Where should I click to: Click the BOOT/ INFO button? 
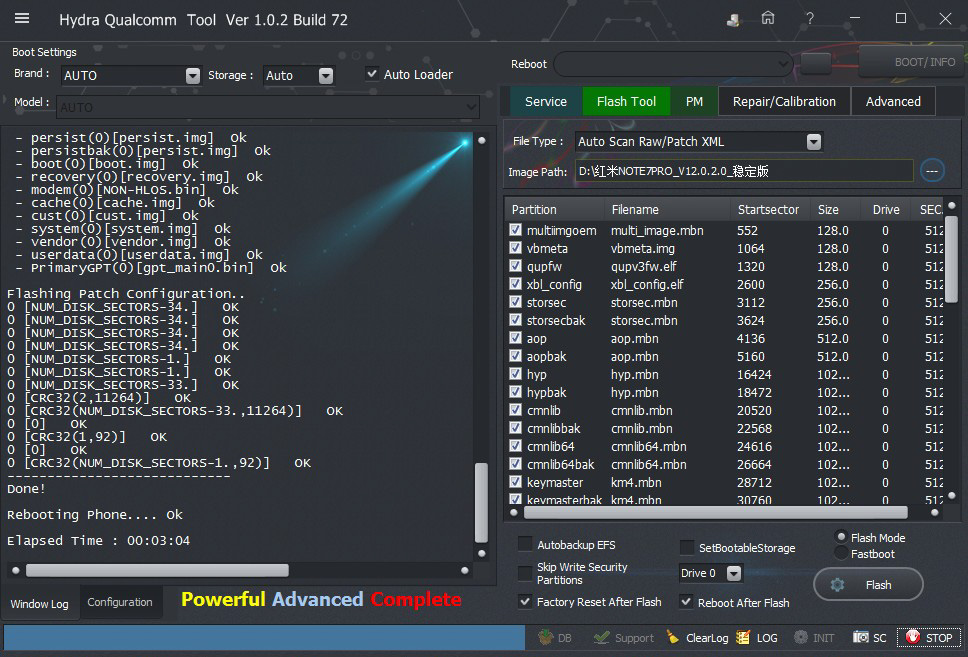point(912,62)
